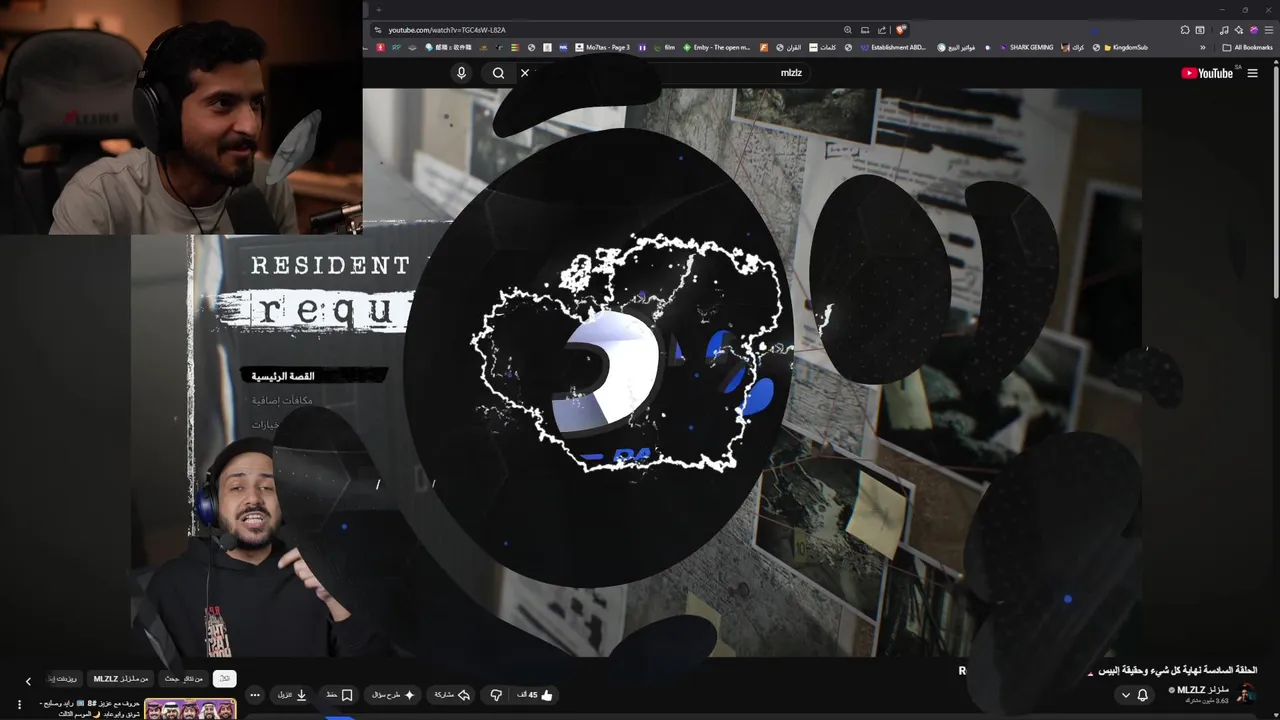Click the video title الحلقة السادسة text
This screenshot has width=1280, height=720.
pyautogui.click(x=1177, y=670)
